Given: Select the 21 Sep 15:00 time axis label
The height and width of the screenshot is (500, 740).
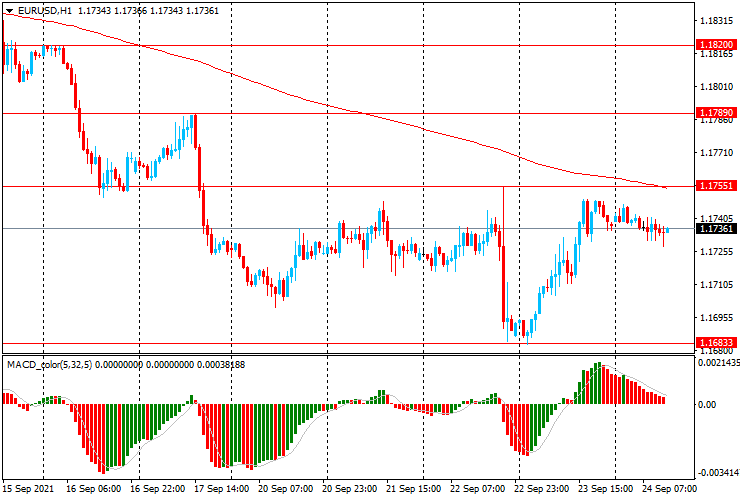Looking at the screenshot, I should (414, 489).
